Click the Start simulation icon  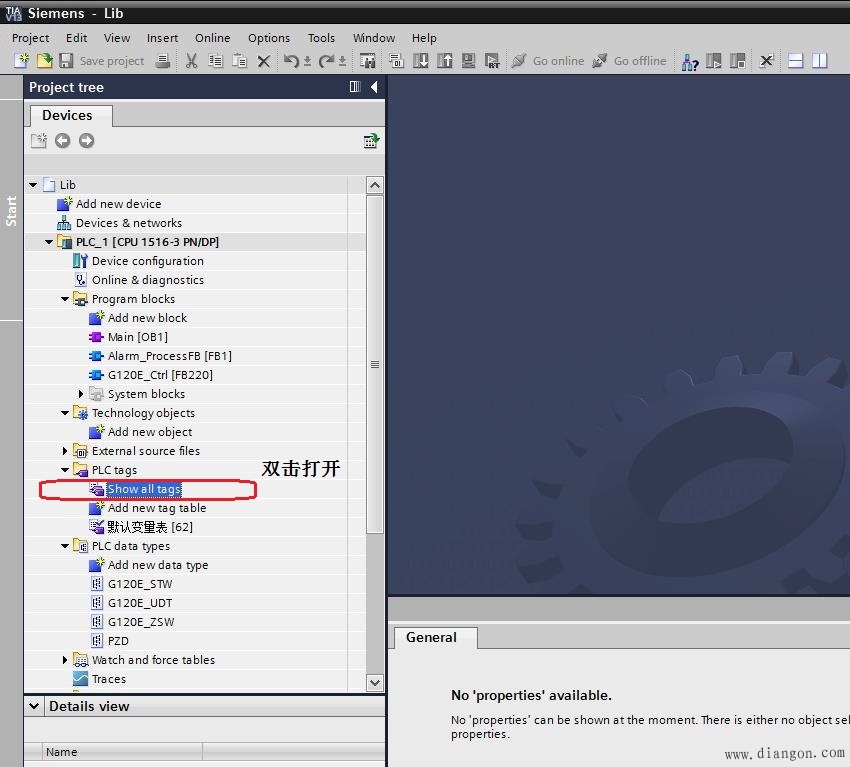tap(468, 61)
